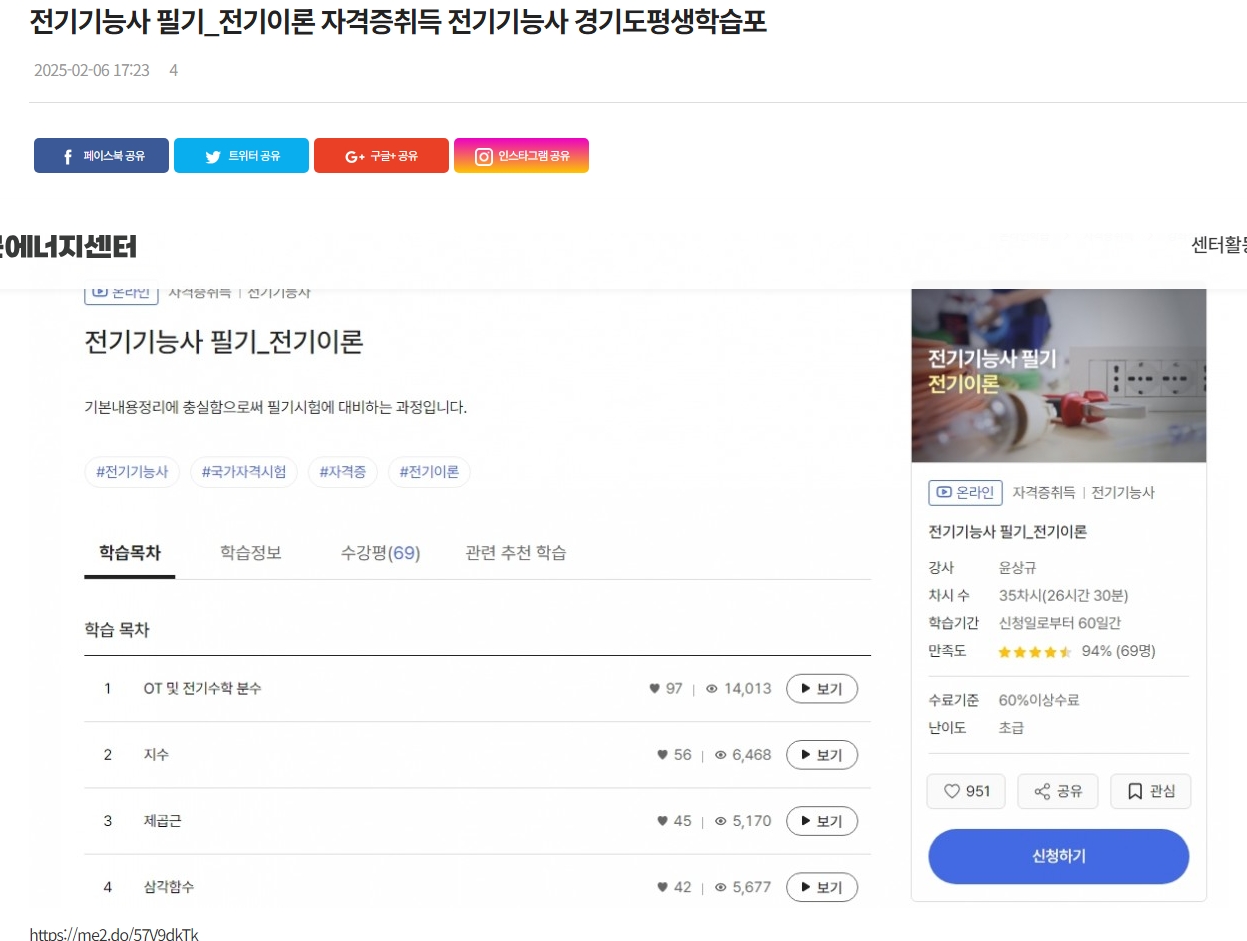This screenshot has height=941, width=1247.
Task: Click heart icon on lesson 1 row
Action: [x=655, y=689]
